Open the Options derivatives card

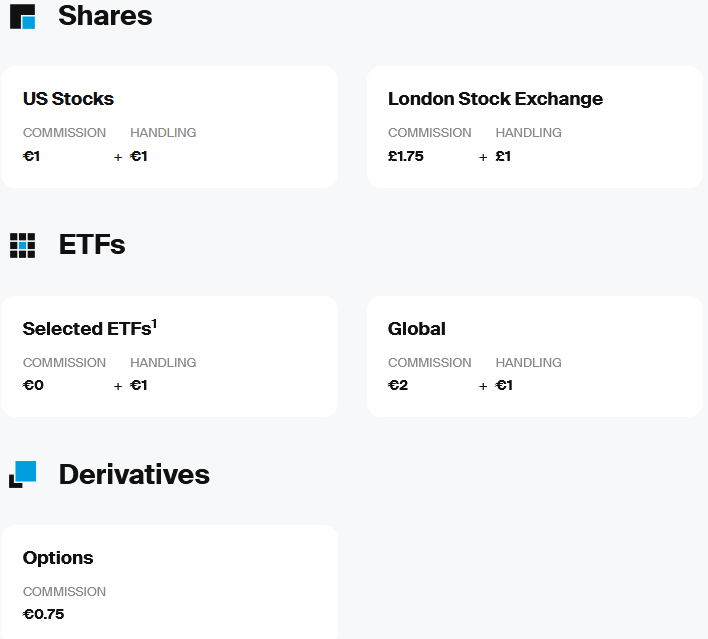pos(169,582)
